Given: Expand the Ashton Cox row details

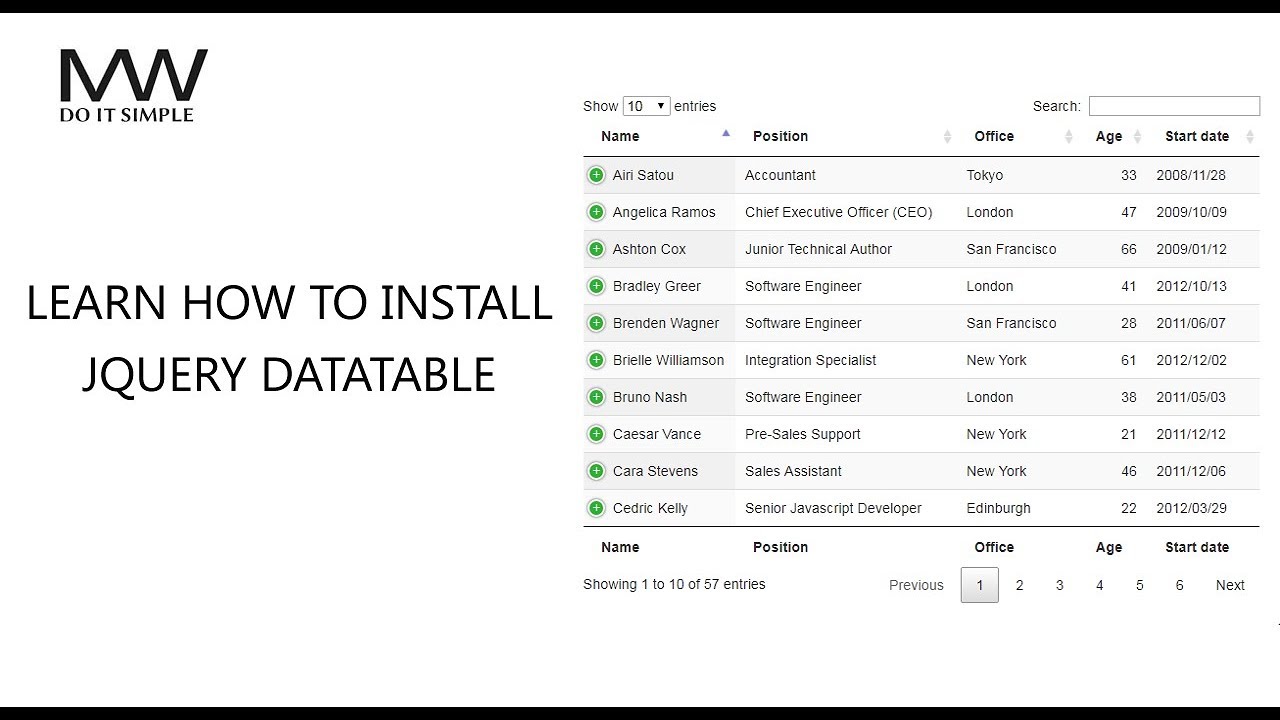Looking at the screenshot, I should click(596, 249).
